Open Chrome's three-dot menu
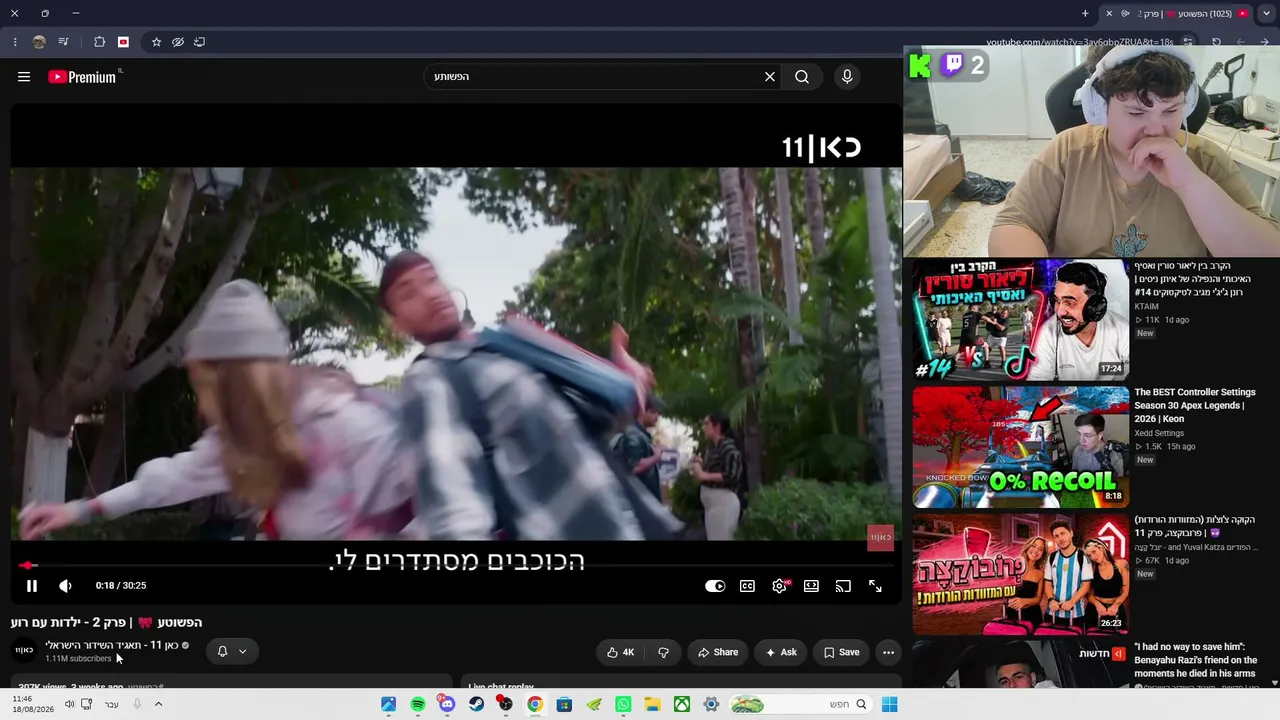 tap(15, 42)
